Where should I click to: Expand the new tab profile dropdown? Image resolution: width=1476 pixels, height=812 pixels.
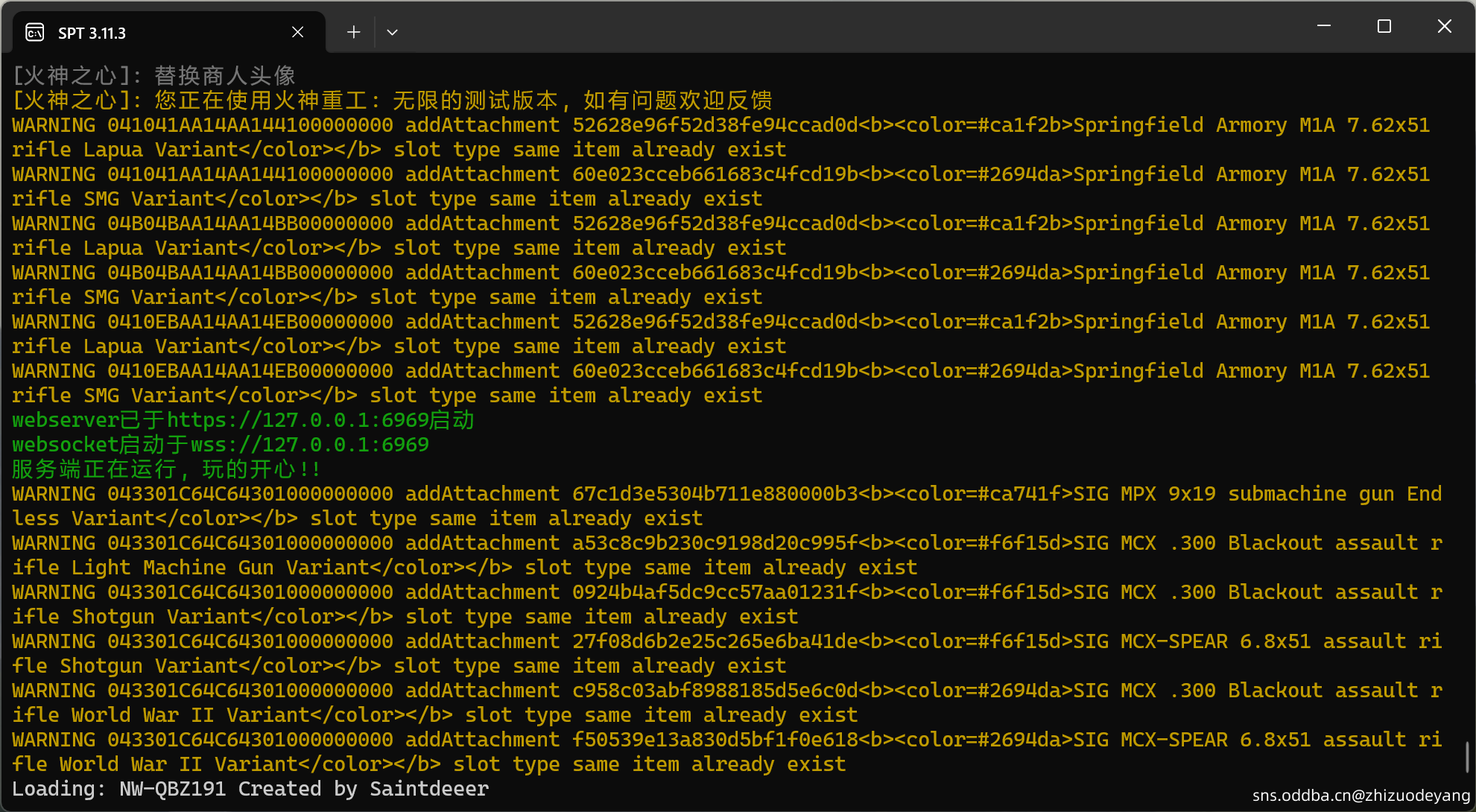tap(392, 32)
